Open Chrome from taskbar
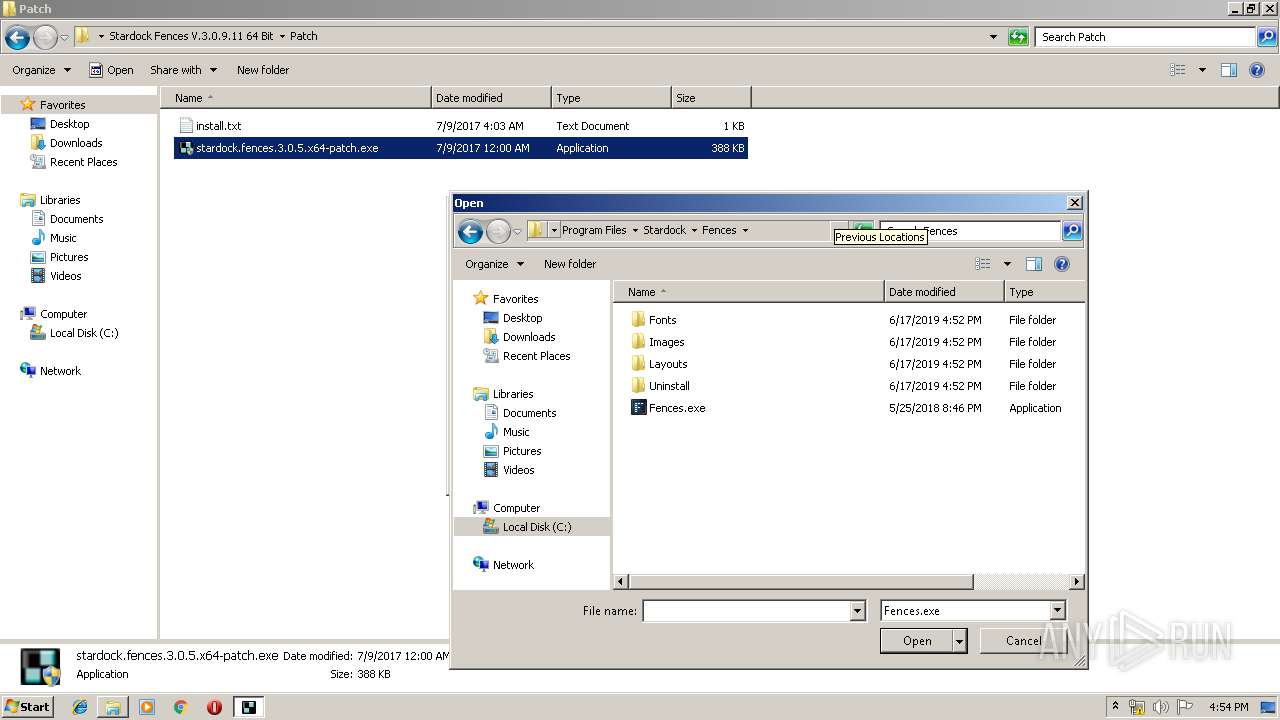Screen dimensions: 1280x720 click(x=180, y=707)
